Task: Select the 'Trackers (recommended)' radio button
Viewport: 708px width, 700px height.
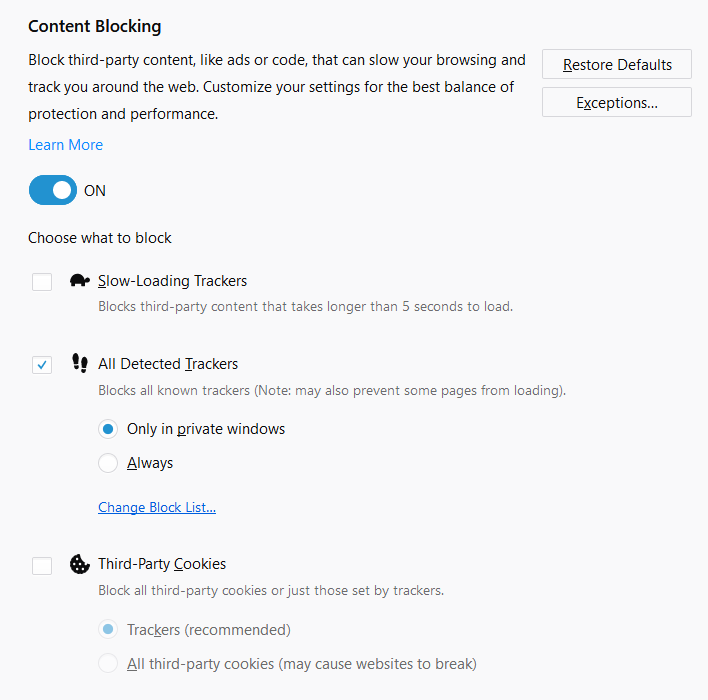Action: [x=108, y=630]
